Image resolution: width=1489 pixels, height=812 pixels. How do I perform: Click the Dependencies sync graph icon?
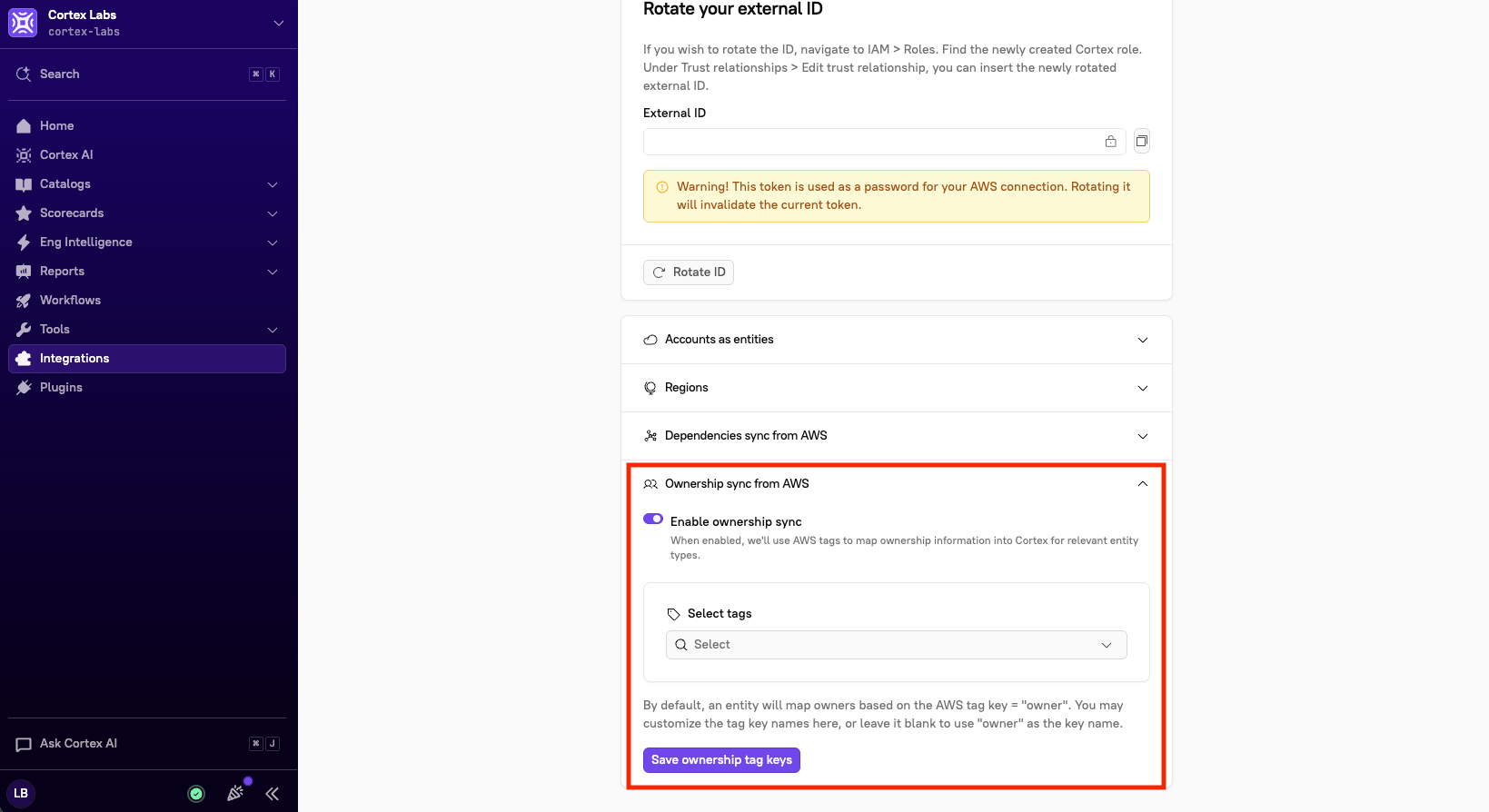pos(650,436)
